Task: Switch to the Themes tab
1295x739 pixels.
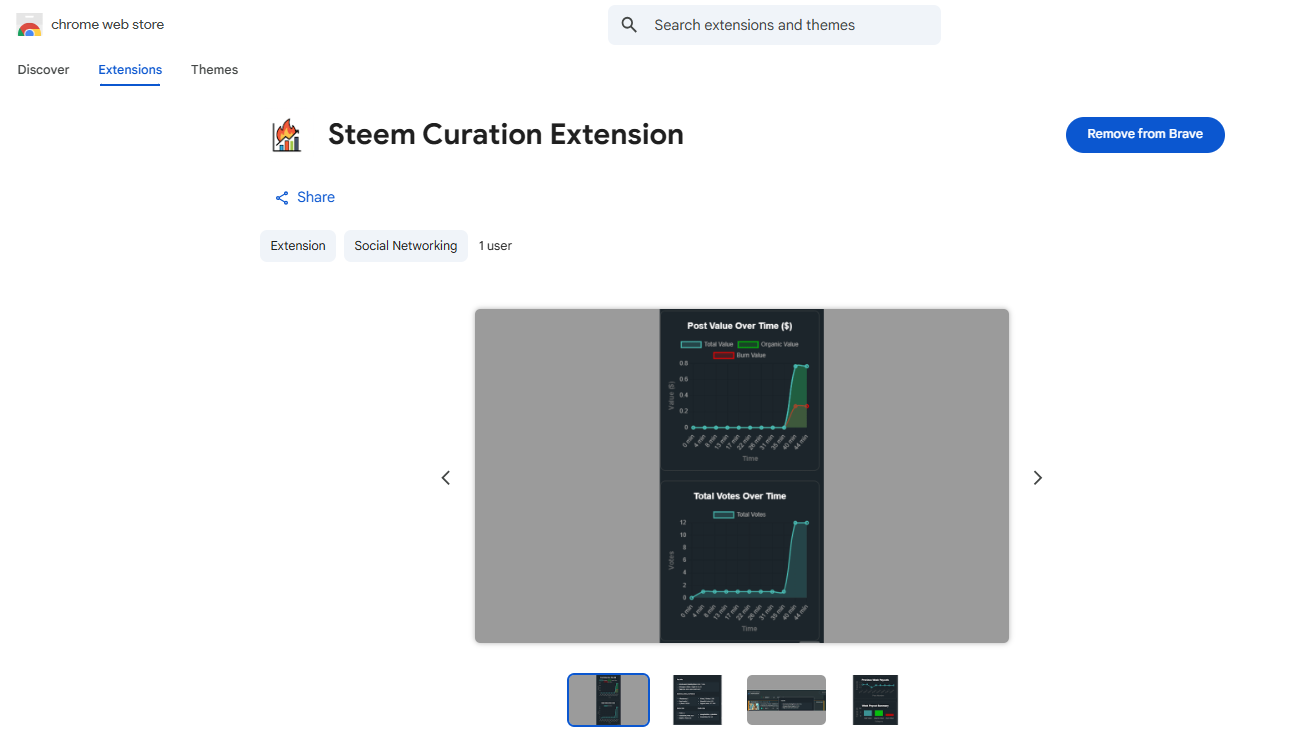Action: tap(215, 70)
